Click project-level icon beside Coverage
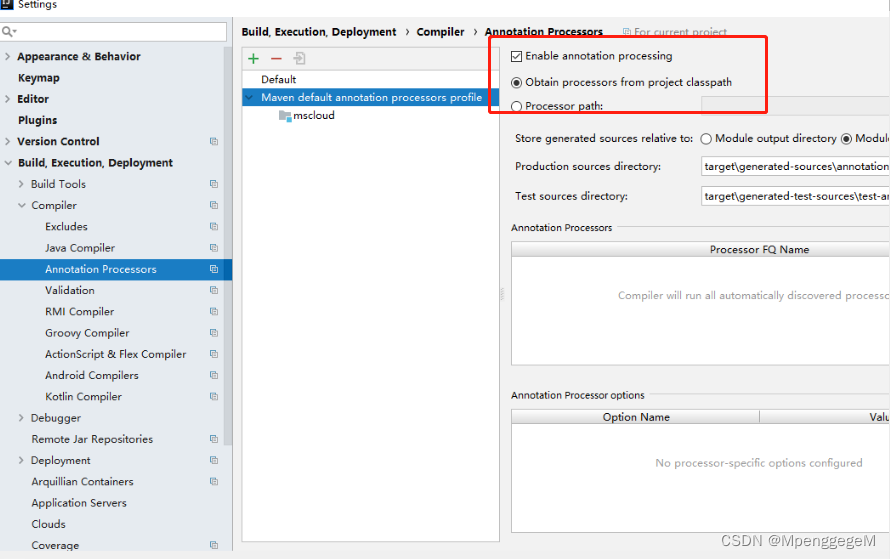This screenshot has height=559, width=890. (x=214, y=545)
